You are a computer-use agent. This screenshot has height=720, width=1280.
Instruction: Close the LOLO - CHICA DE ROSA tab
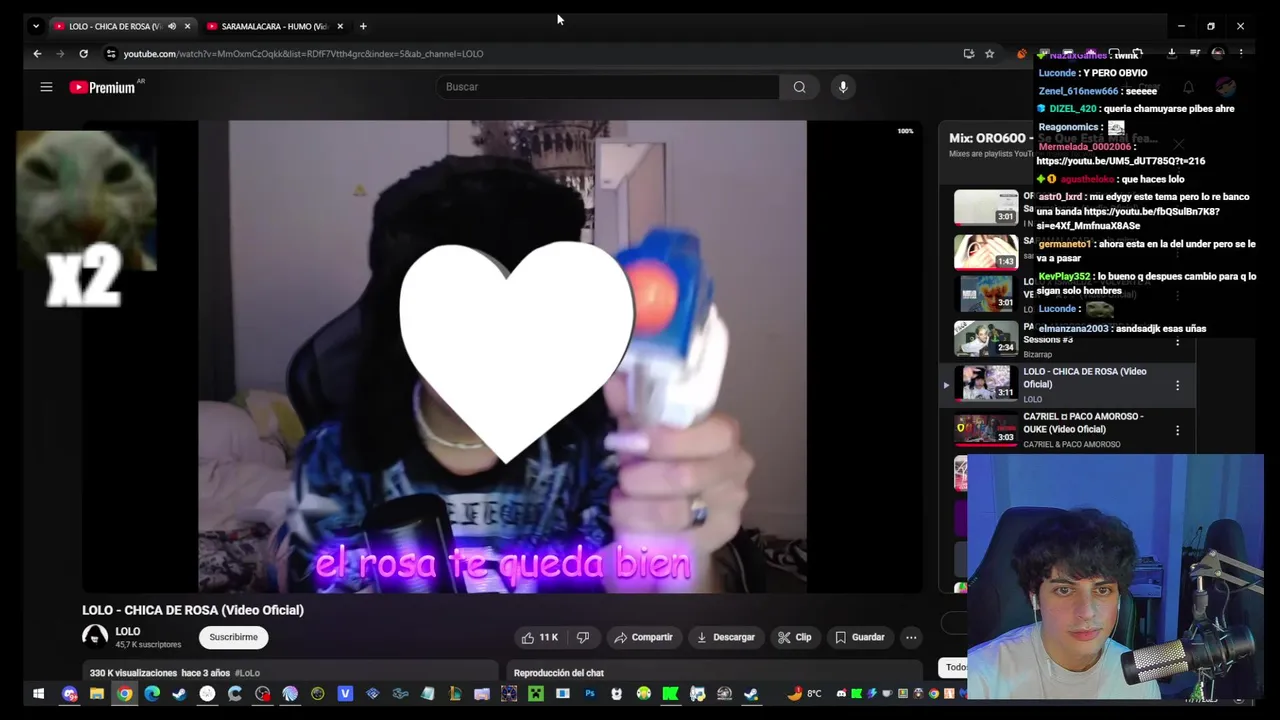pyautogui.click(x=187, y=26)
